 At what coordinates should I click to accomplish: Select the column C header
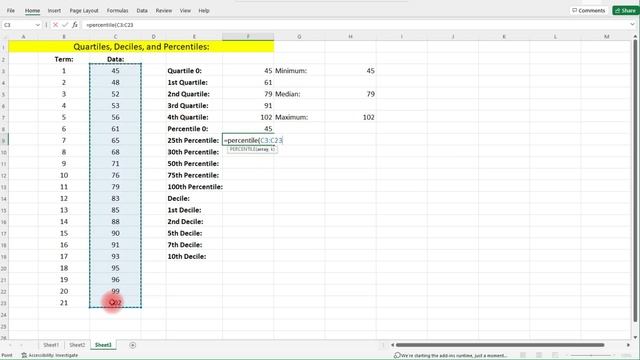click(x=116, y=37)
